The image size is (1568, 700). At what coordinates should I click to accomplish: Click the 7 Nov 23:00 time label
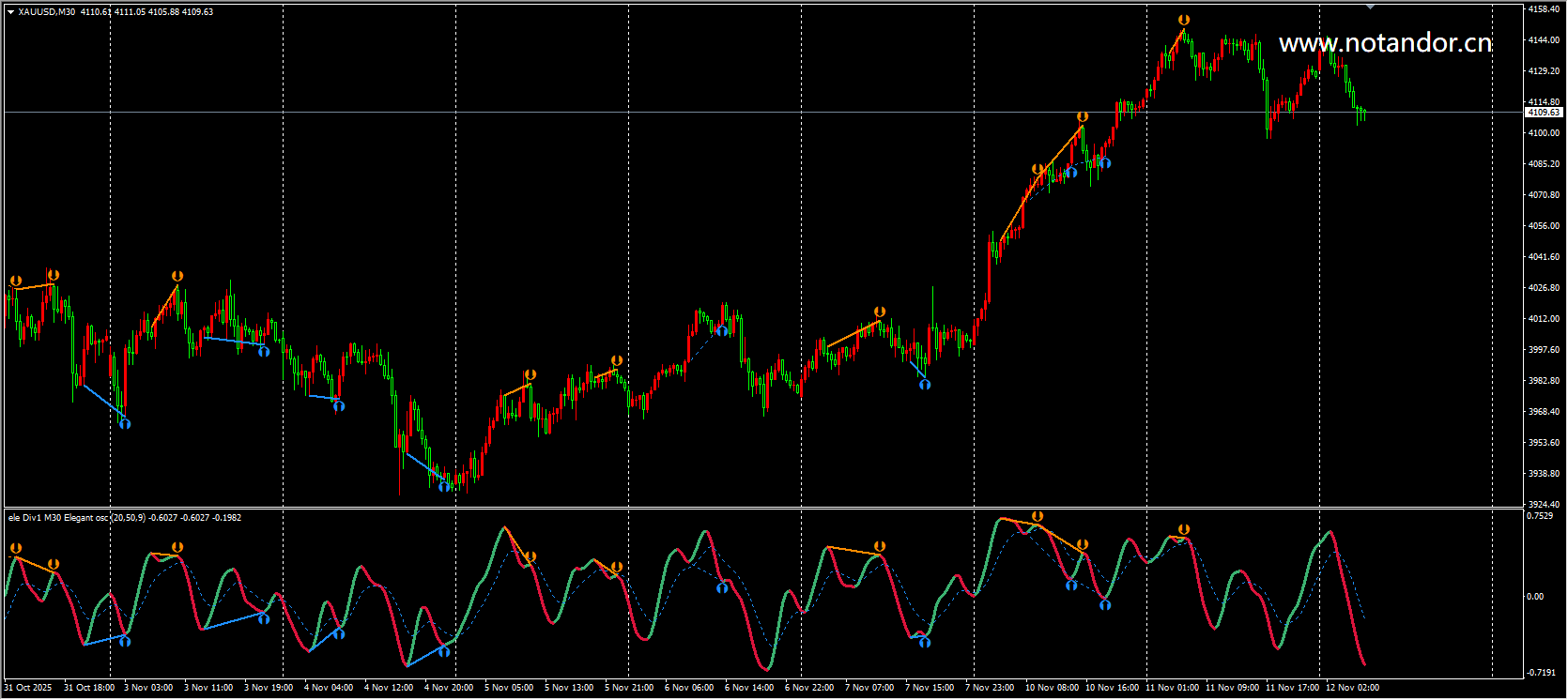coord(990,688)
